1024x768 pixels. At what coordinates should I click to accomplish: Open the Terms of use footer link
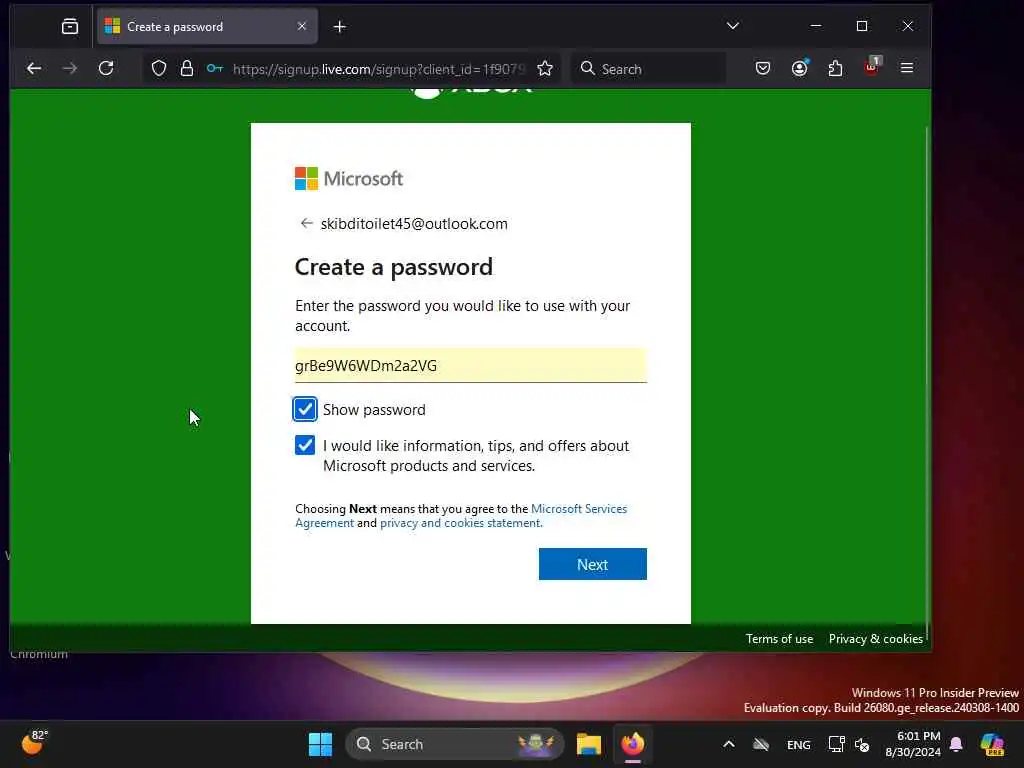[x=779, y=639]
